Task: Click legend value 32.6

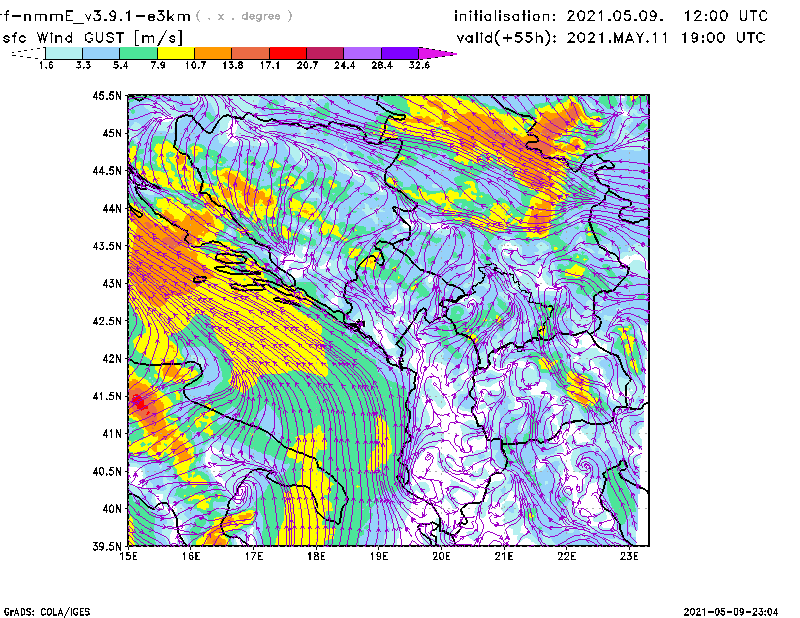Action: 419,65
